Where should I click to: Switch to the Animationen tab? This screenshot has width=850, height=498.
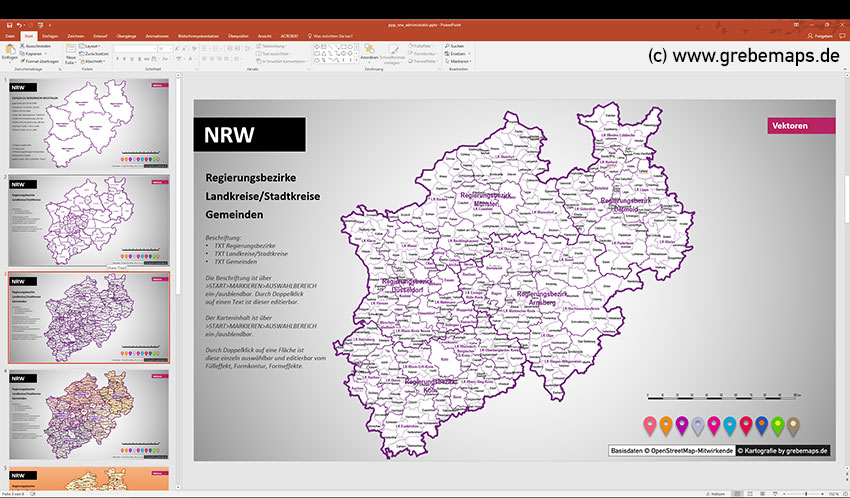pyautogui.click(x=157, y=35)
